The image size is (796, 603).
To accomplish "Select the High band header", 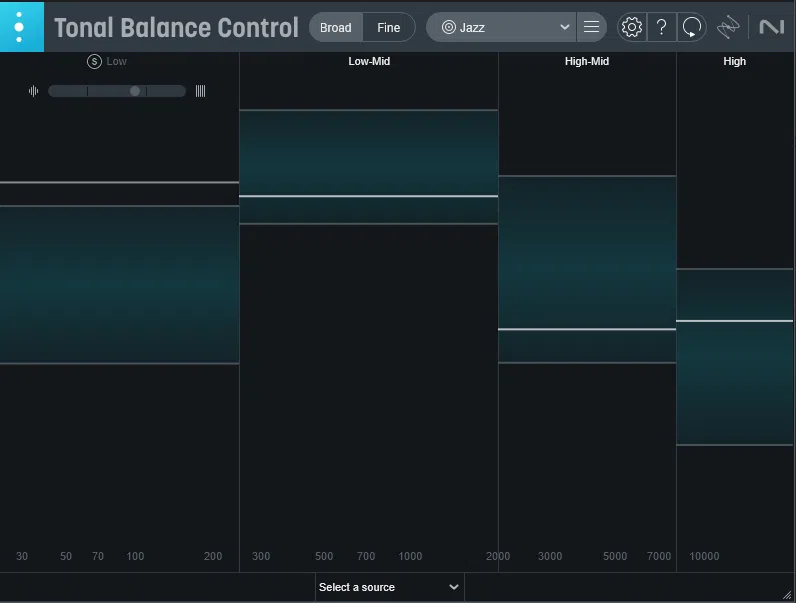I will [x=735, y=61].
